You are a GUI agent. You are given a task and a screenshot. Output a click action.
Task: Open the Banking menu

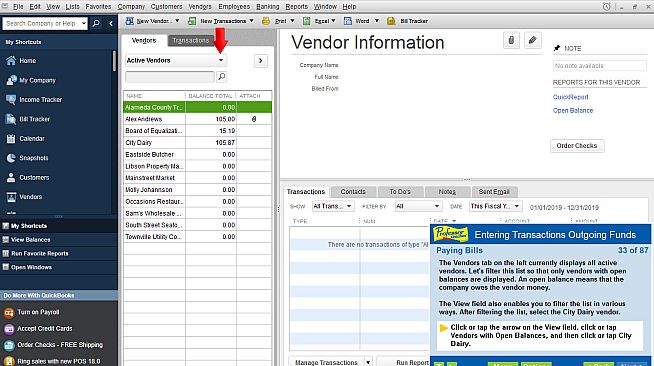(267, 7)
